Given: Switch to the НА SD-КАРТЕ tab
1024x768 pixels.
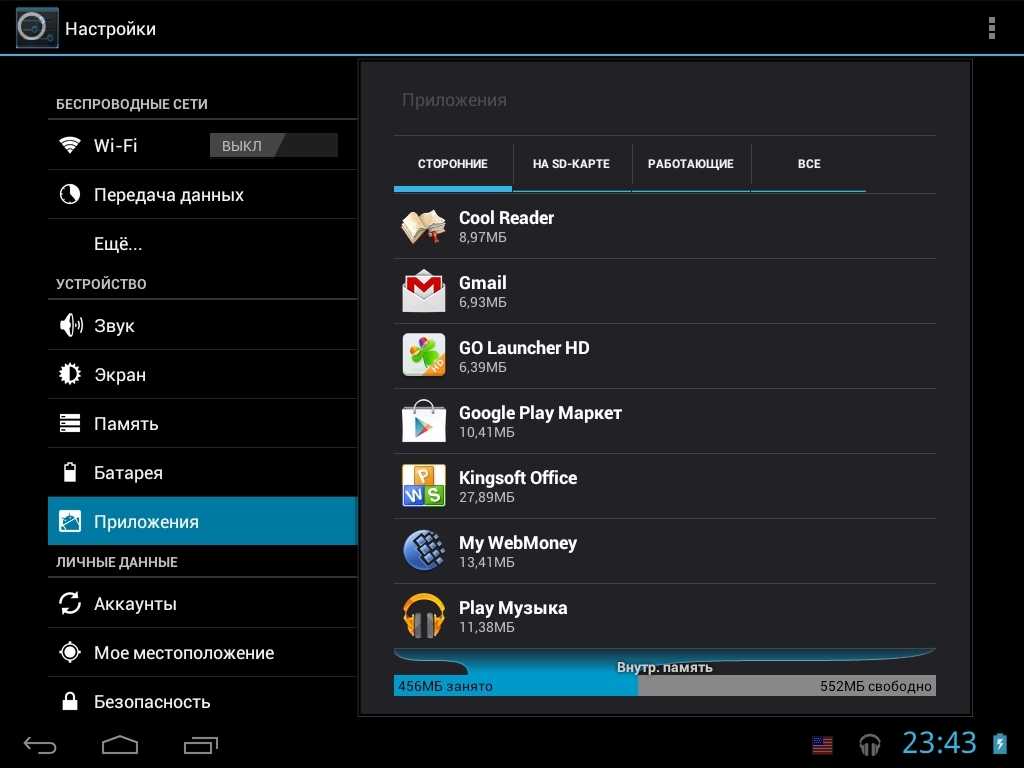Looking at the screenshot, I should point(571,164).
